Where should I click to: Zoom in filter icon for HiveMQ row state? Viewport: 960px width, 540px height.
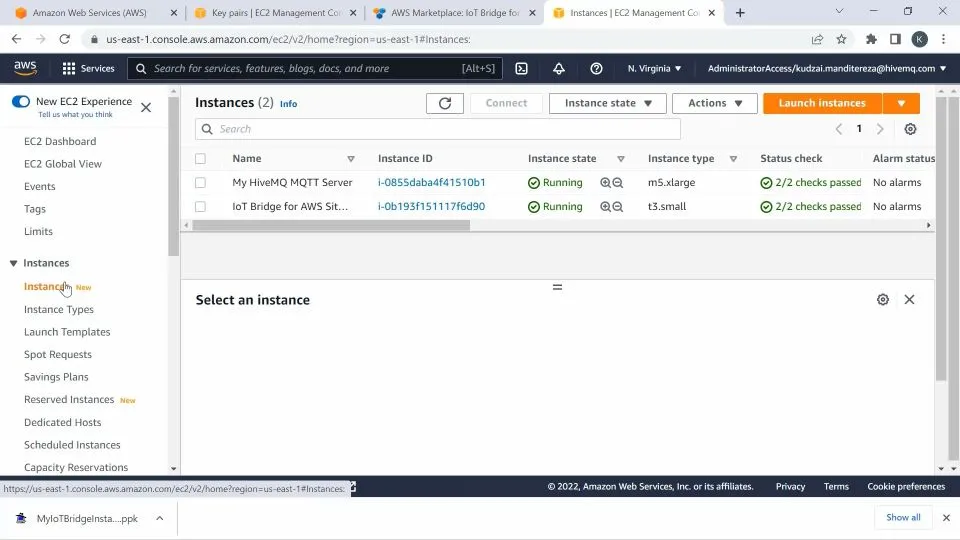click(606, 182)
